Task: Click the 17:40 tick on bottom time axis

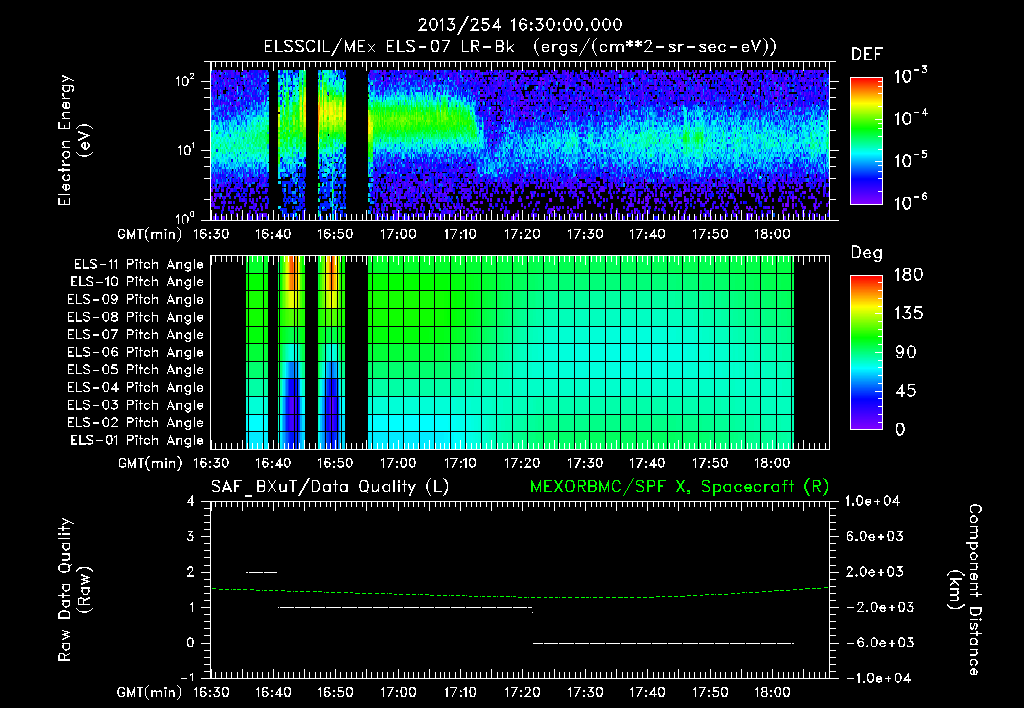Action: (647, 692)
